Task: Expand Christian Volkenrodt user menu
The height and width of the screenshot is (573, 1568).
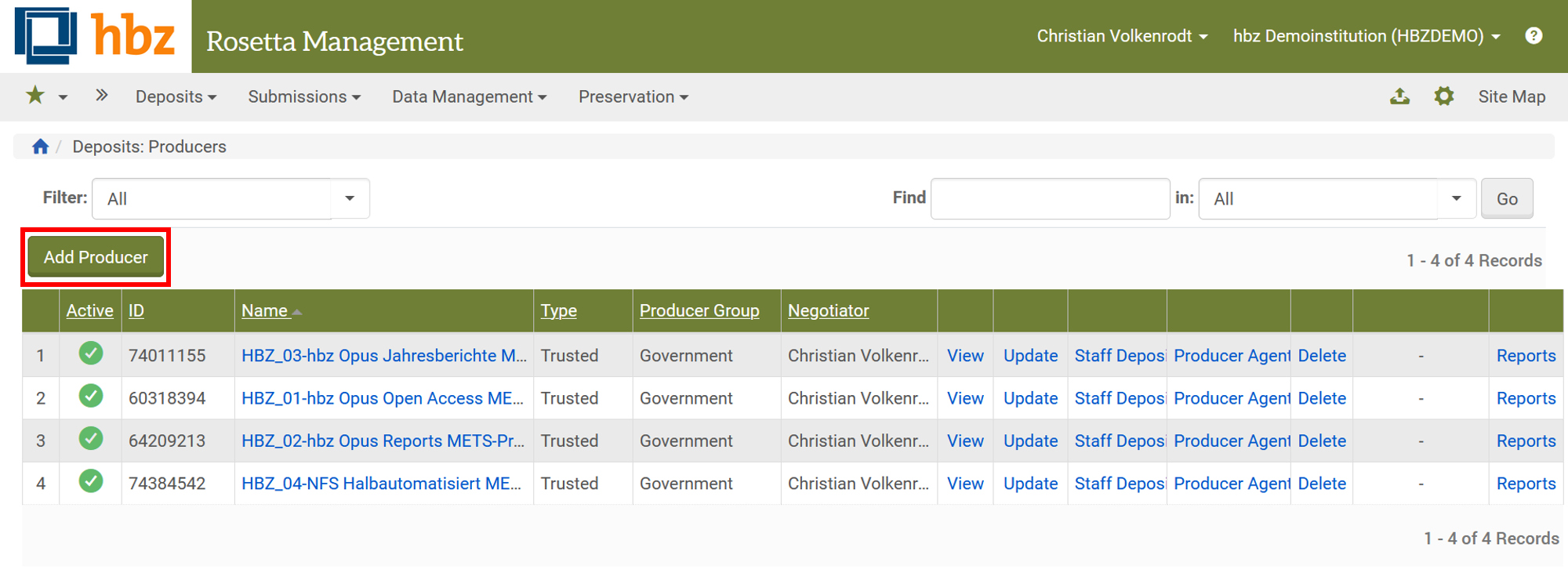Action: (x=1121, y=36)
